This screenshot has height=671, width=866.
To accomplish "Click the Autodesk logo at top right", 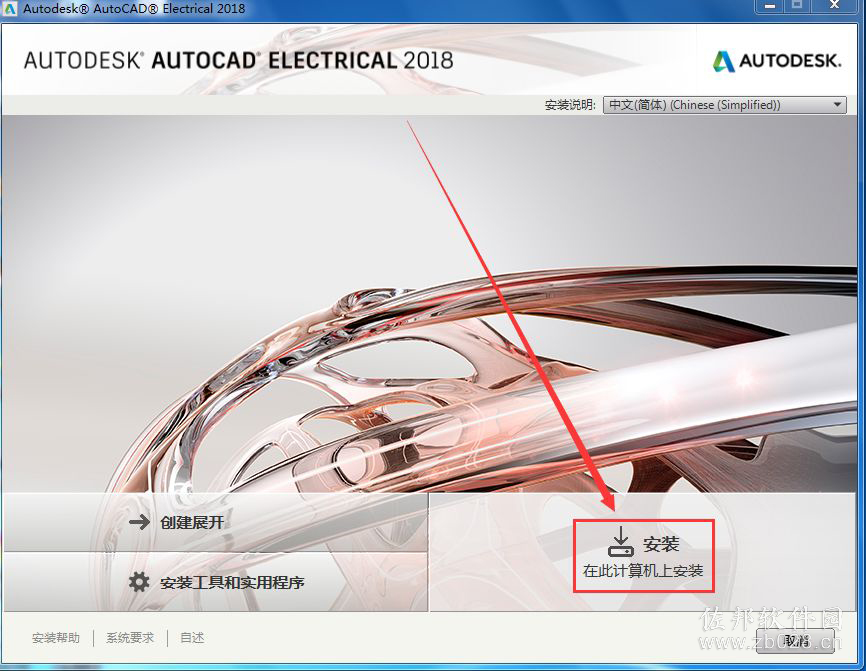I will (777, 61).
